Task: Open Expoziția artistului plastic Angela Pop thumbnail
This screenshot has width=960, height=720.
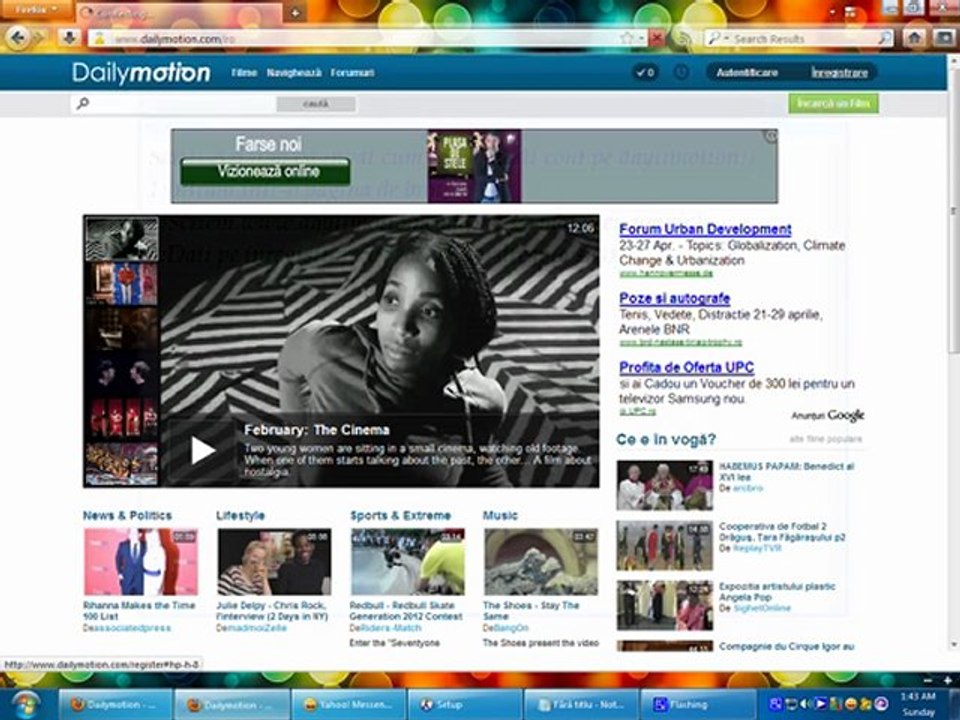Action: click(665, 605)
